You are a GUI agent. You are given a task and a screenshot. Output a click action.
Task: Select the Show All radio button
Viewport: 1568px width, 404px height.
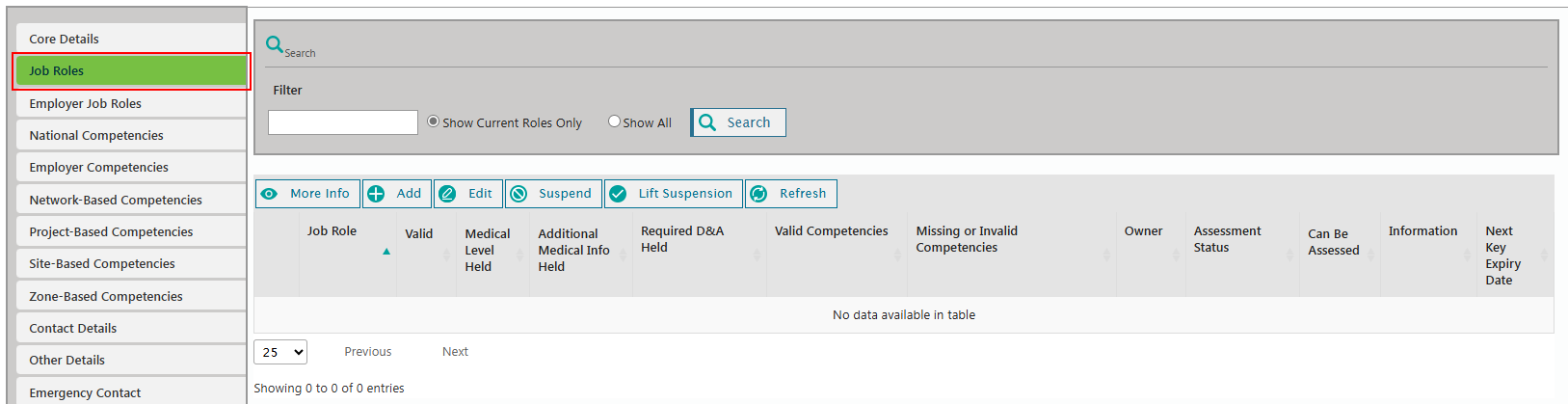[614, 121]
